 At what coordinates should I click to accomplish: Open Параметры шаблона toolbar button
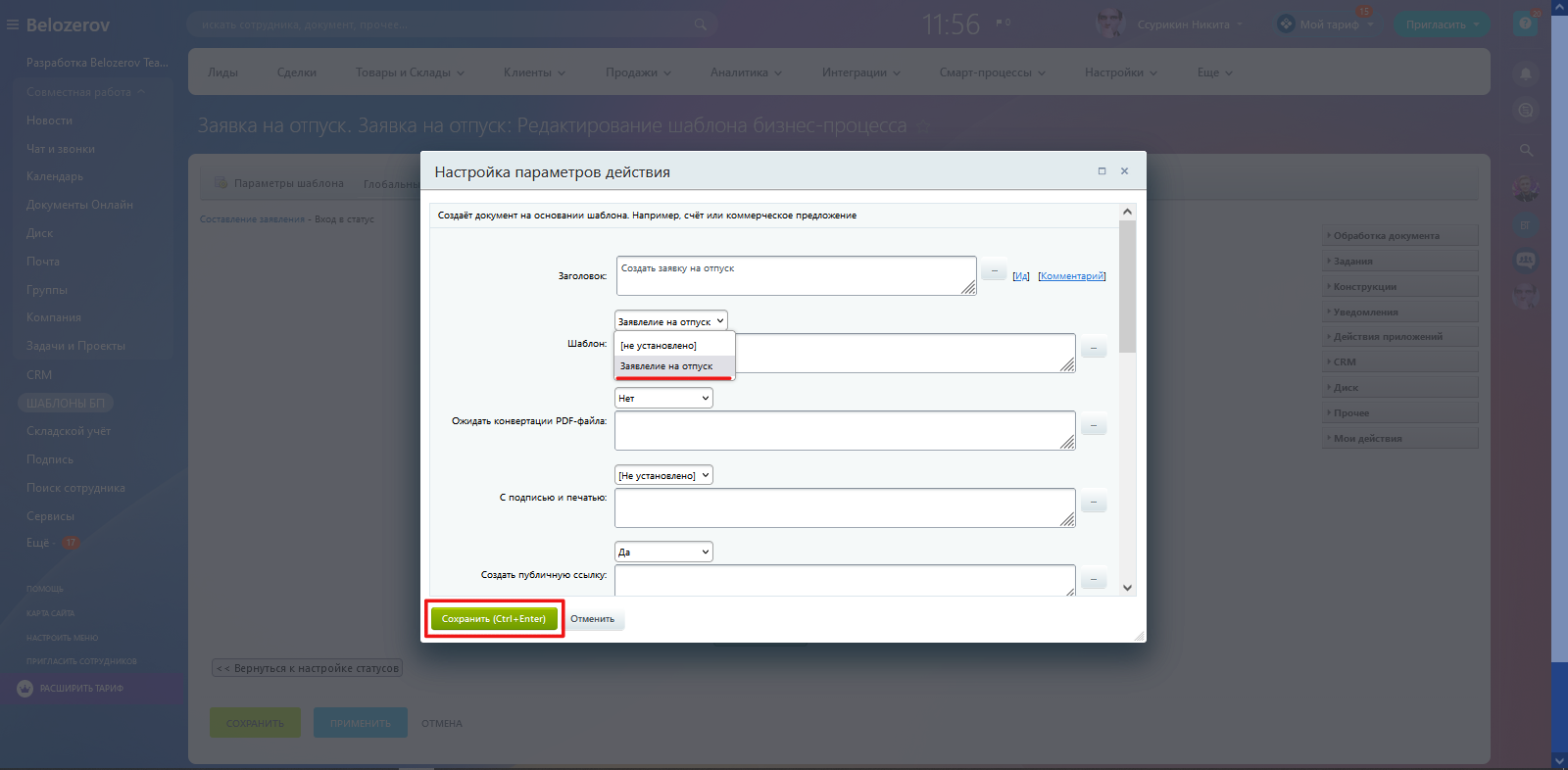pyautogui.click(x=279, y=183)
